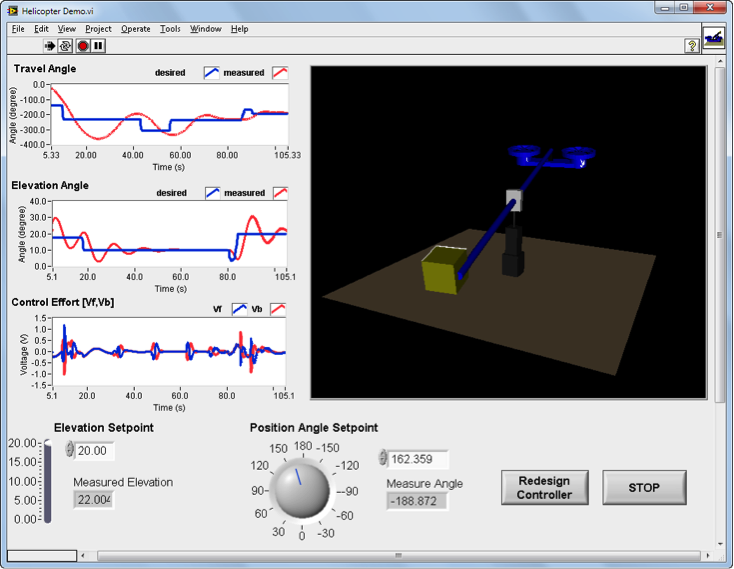The image size is (734, 569).
Task: Click the Travel Angle desired plot legend icon
Action: [213, 73]
